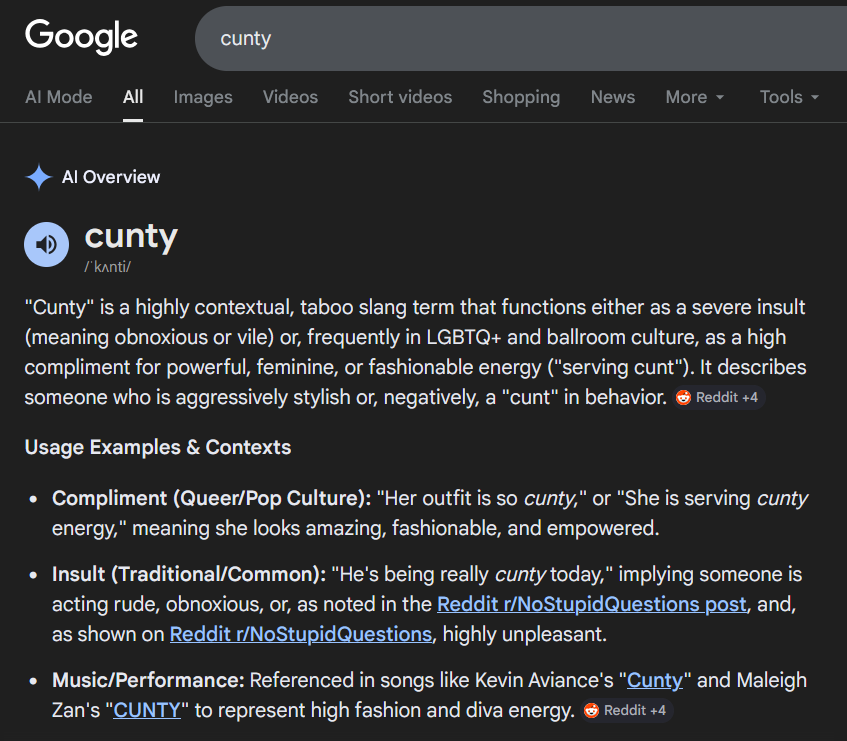Expand the More dropdown menu

coord(694,97)
